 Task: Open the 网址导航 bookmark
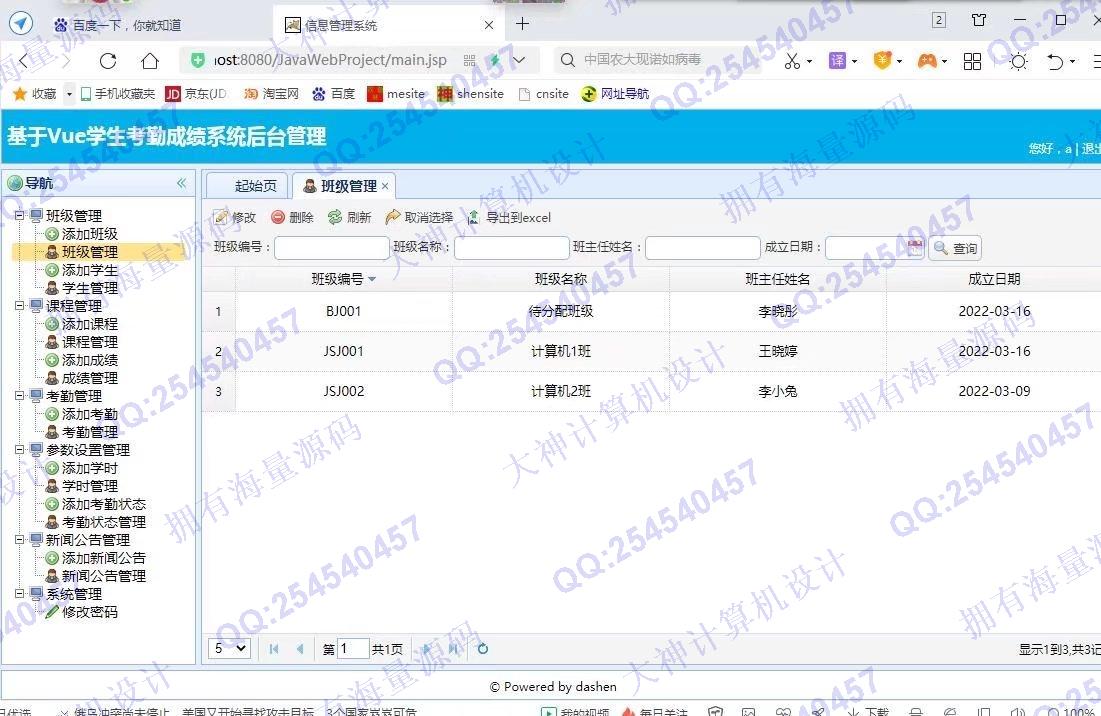pyautogui.click(x=615, y=93)
